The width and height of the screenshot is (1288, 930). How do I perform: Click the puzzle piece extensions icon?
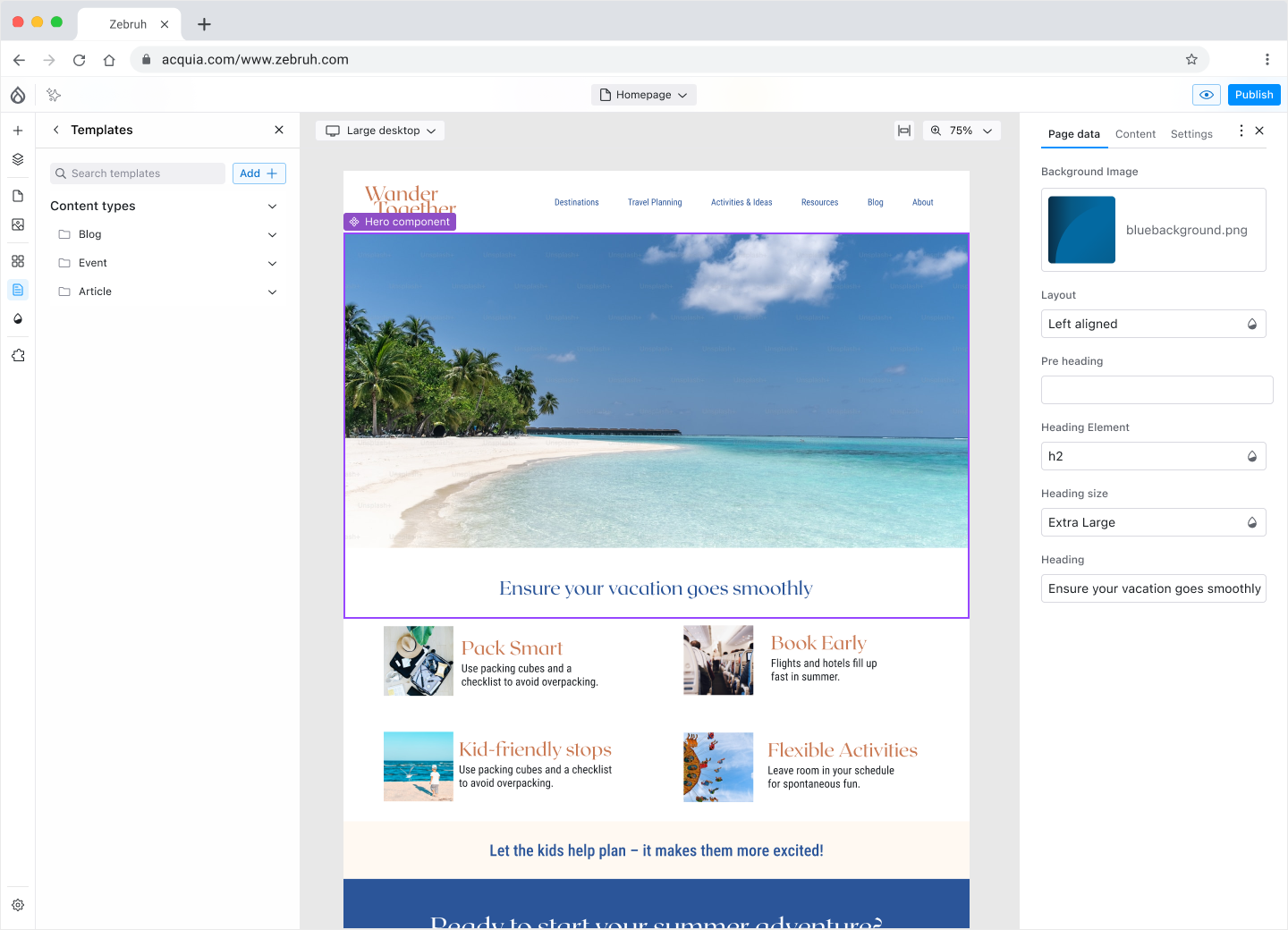[18, 355]
